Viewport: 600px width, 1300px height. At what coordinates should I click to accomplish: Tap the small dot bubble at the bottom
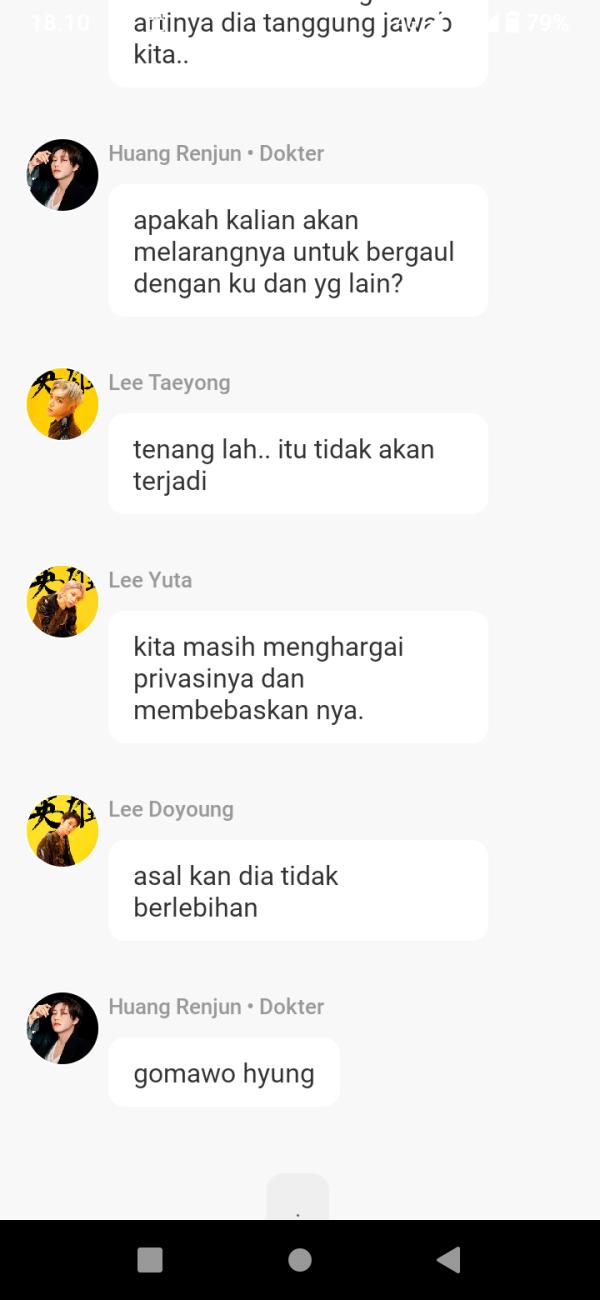pyautogui.click(x=298, y=1197)
